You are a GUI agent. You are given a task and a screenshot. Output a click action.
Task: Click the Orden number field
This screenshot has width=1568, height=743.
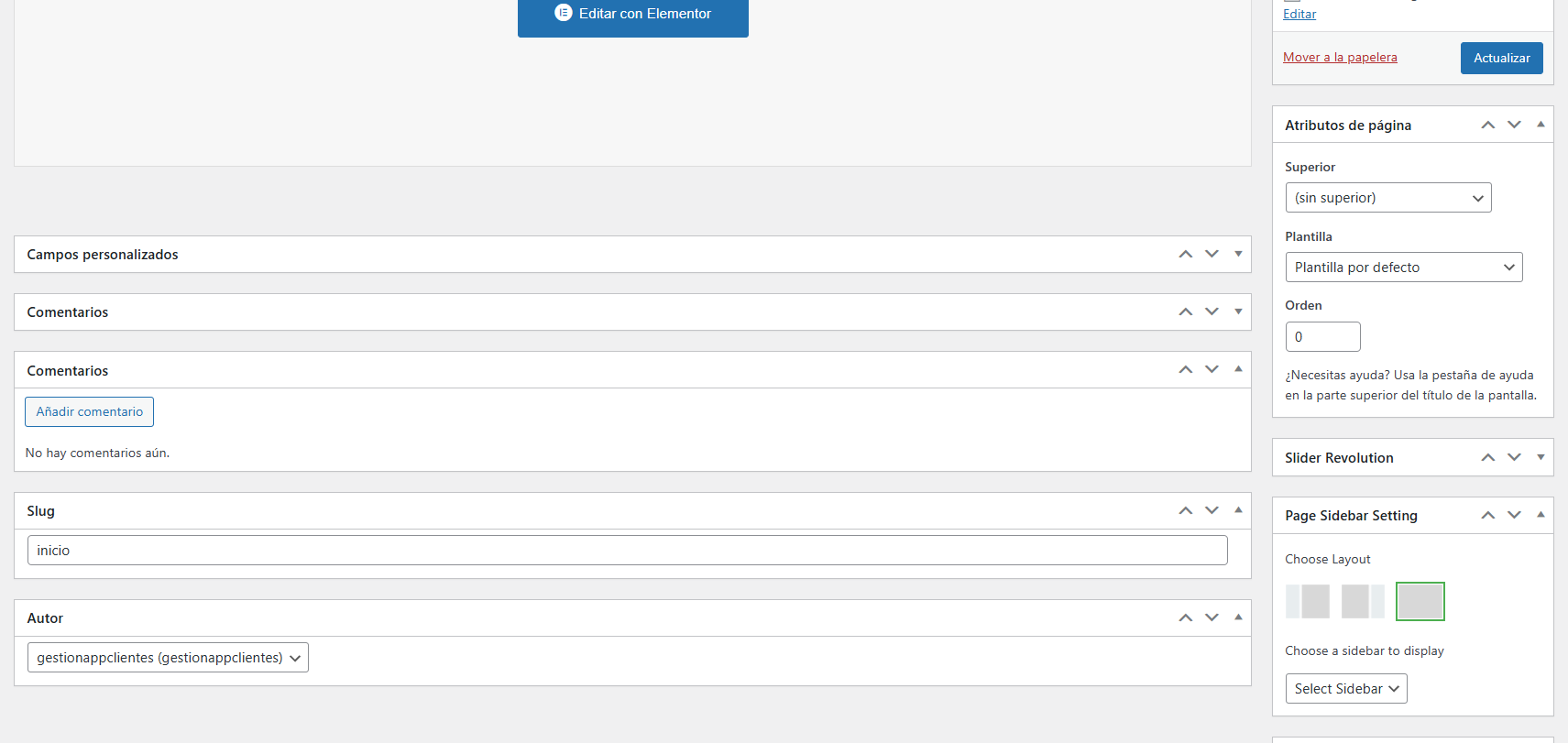tap(1323, 337)
